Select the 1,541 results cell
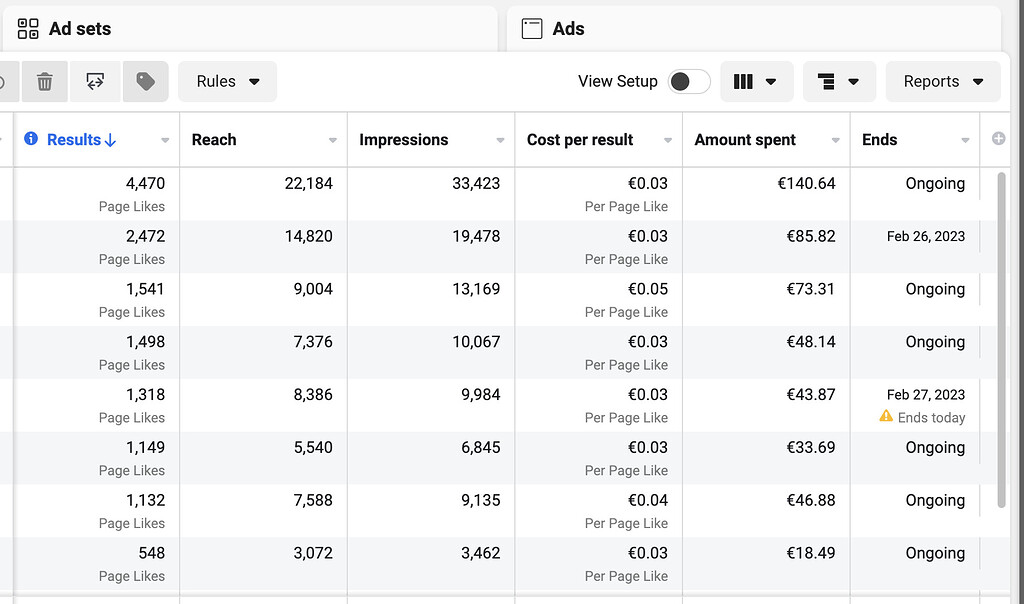 (x=97, y=300)
